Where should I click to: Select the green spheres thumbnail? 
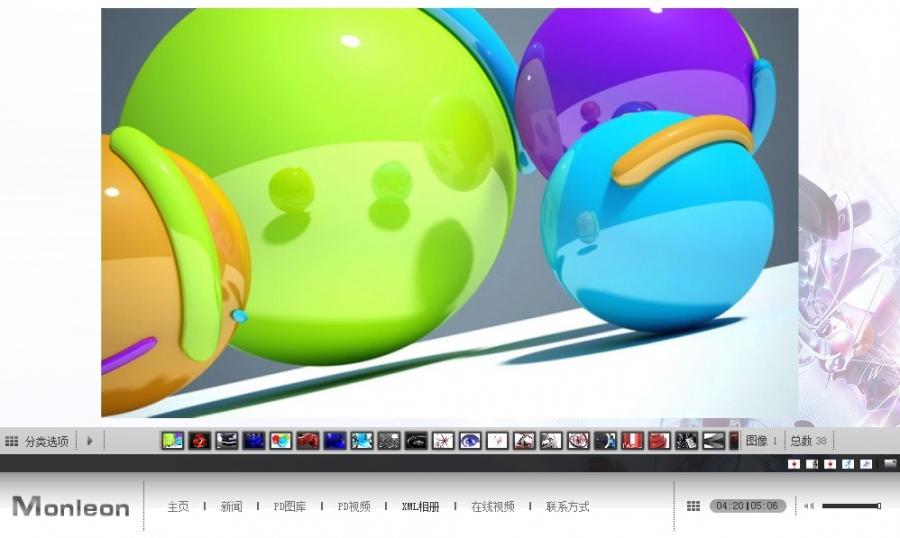pyautogui.click(x=172, y=440)
